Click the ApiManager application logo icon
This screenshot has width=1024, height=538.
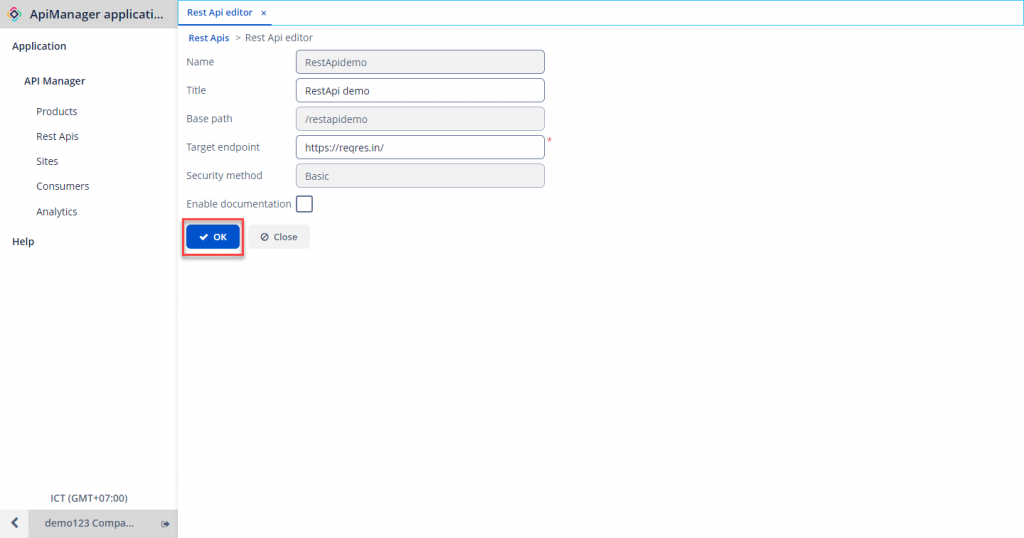coord(14,14)
